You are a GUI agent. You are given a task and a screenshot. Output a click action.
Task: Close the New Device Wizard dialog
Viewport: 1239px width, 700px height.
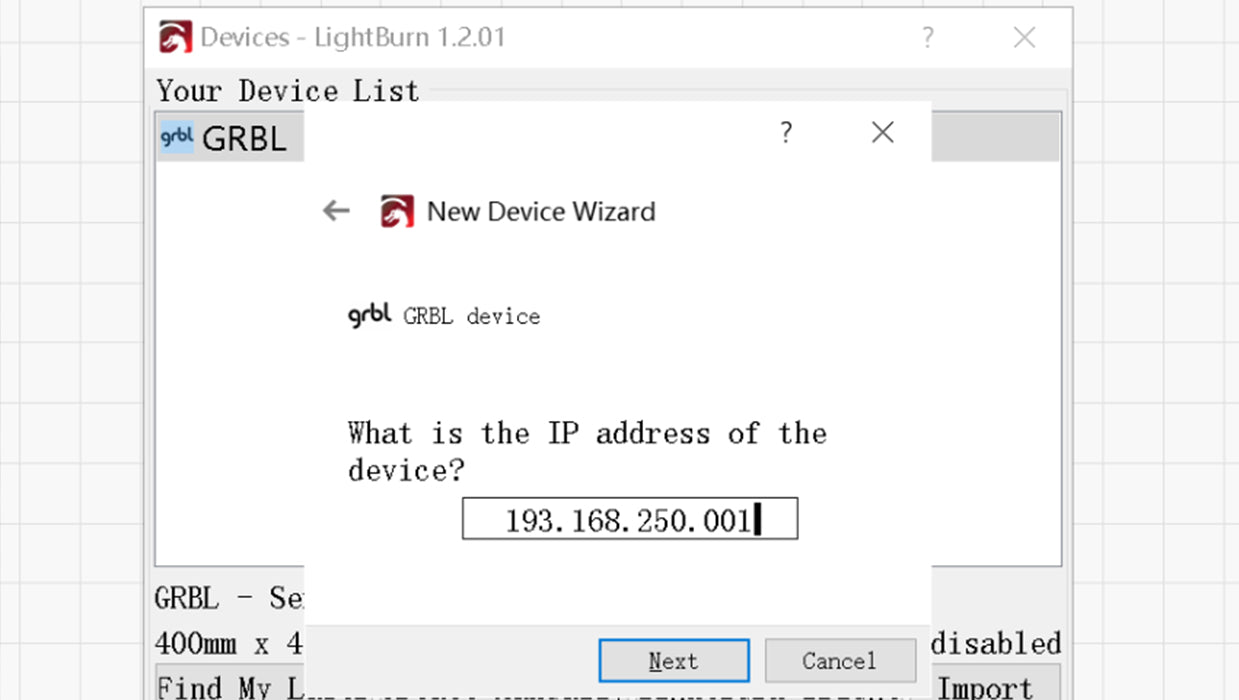click(x=882, y=132)
